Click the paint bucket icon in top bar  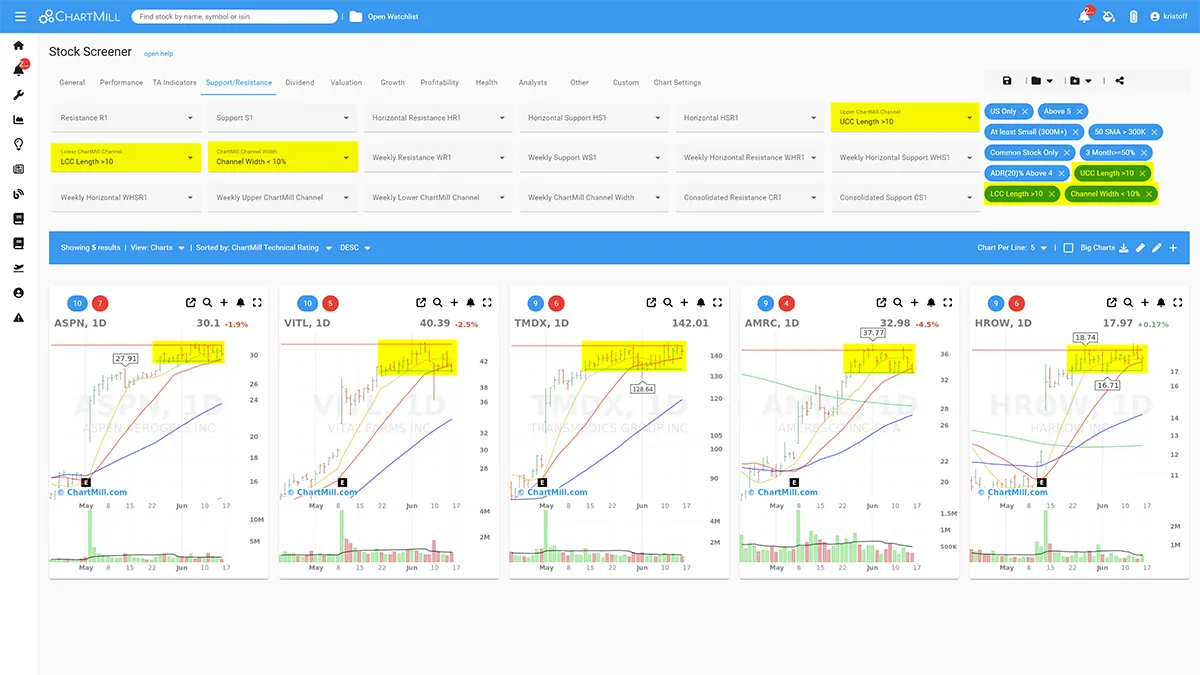[1109, 16]
